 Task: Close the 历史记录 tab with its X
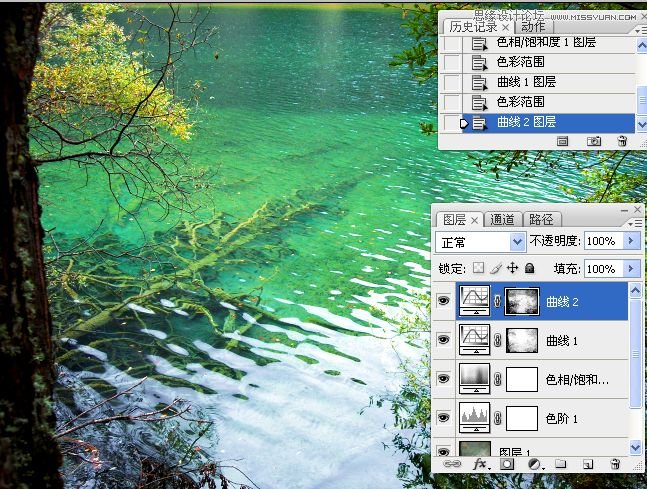coord(505,28)
